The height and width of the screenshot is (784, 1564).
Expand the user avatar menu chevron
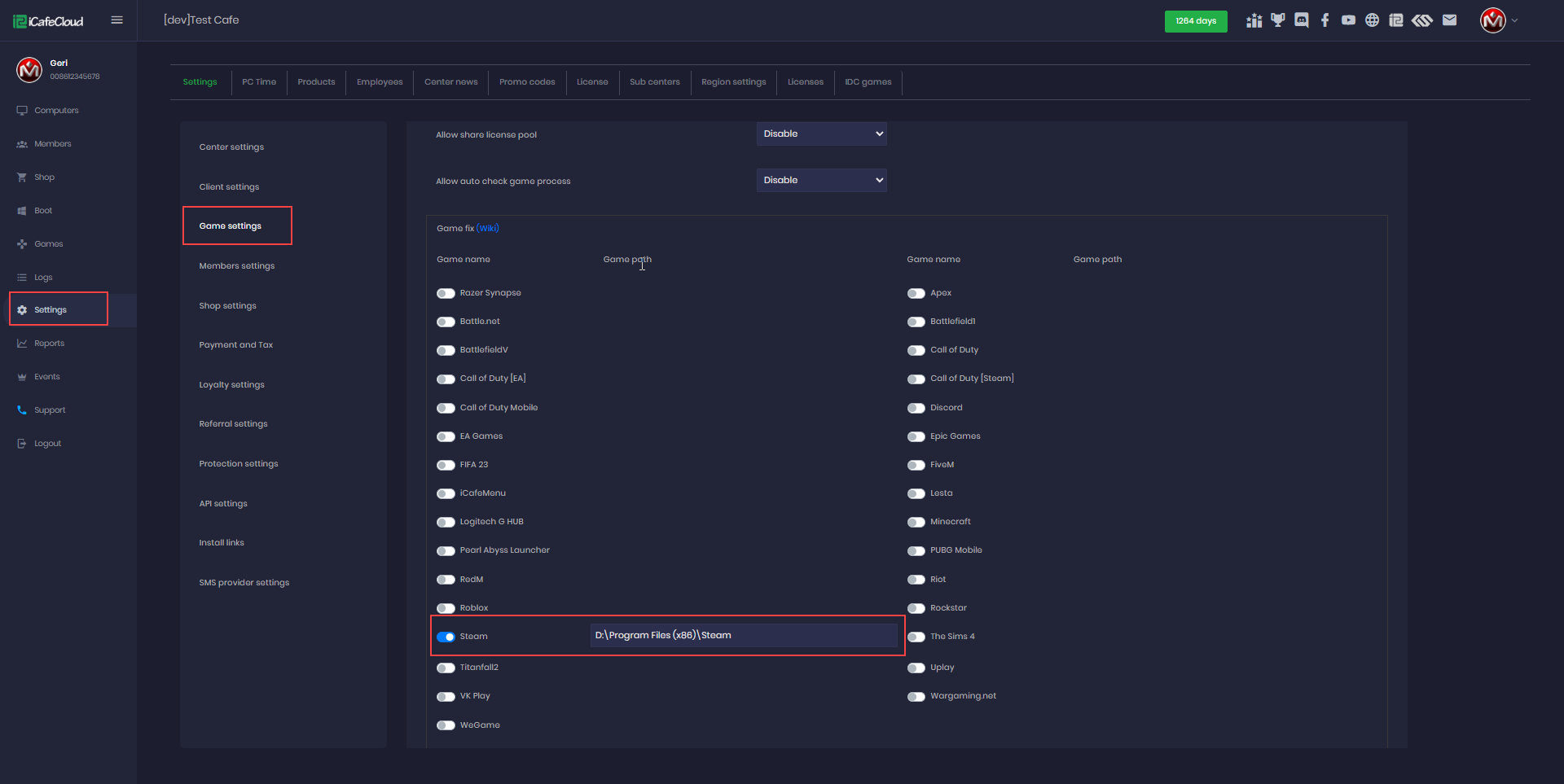click(1514, 21)
